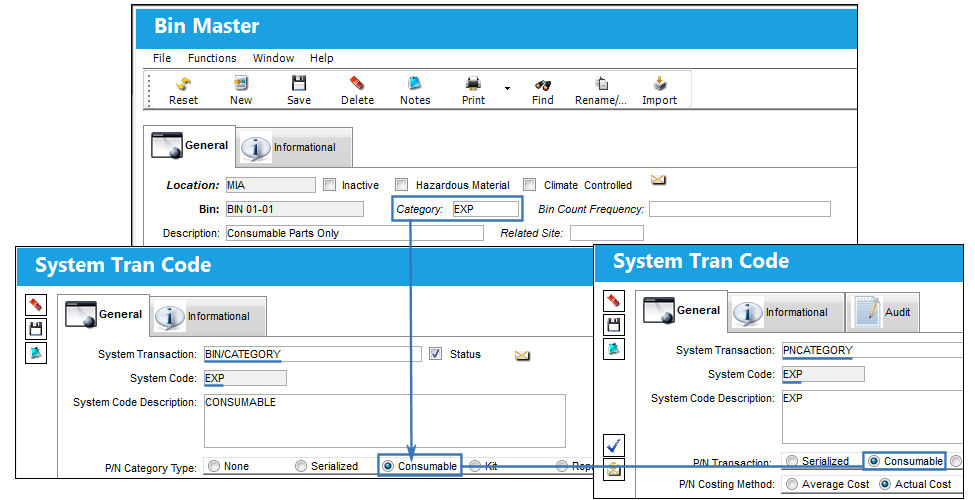Click the Related Site field
Viewport: 975px width, 500px height.
(607, 233)
